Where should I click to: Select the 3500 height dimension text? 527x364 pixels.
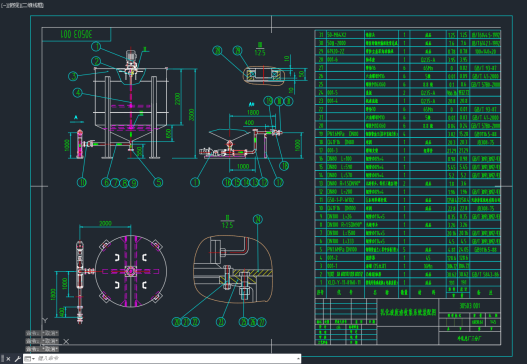point(192,115)
